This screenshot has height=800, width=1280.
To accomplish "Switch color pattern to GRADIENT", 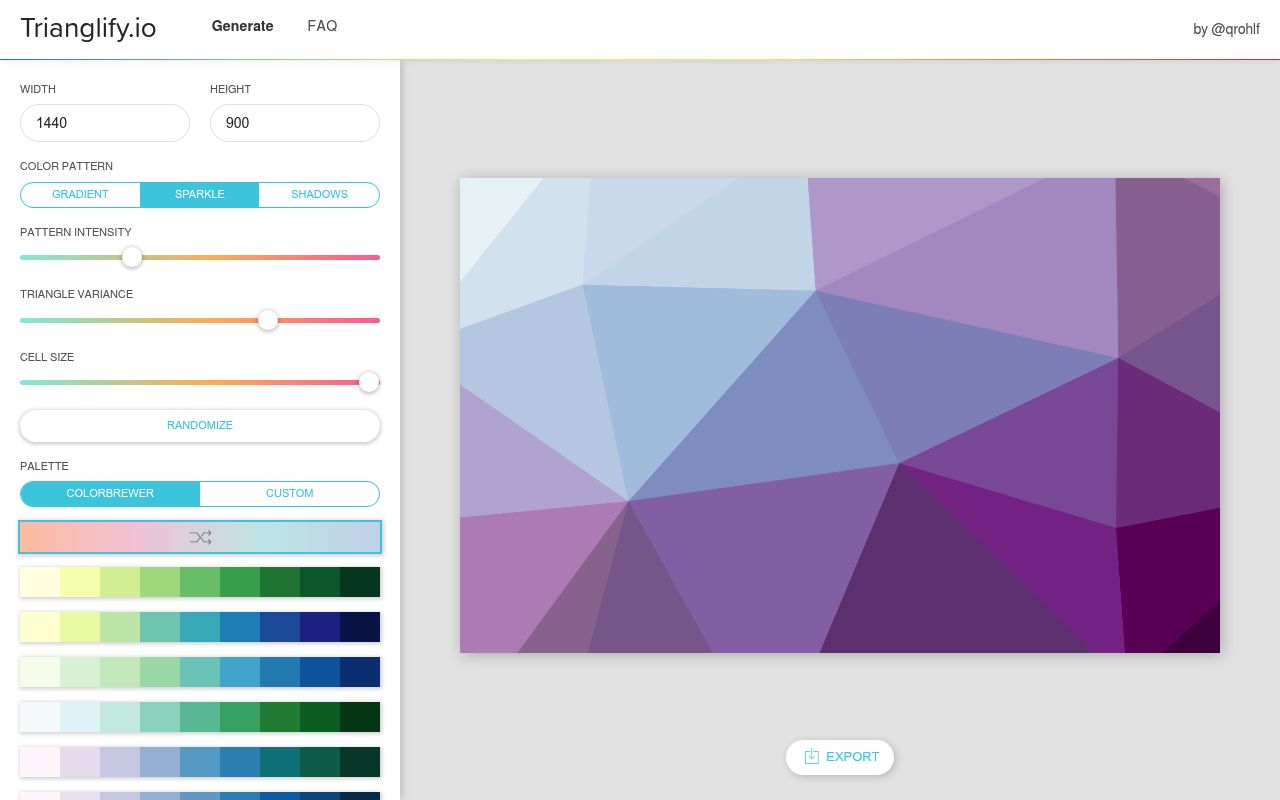I will pos(80,194).
